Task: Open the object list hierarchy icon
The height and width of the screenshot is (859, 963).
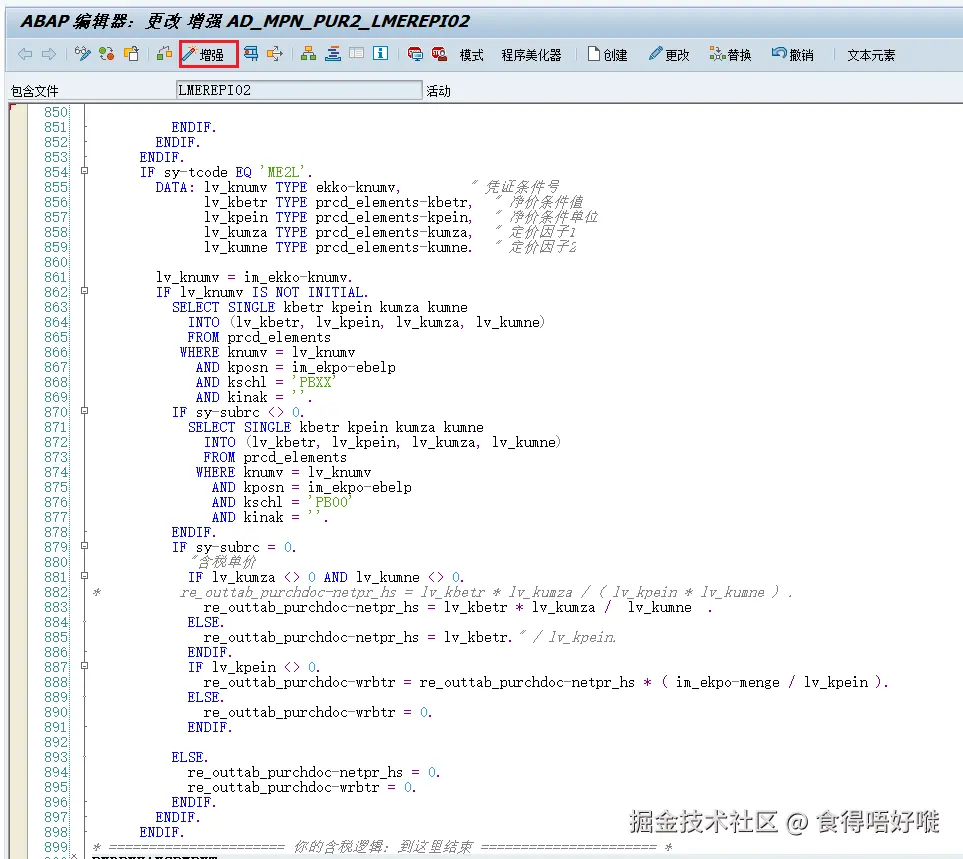Action: click(x=308, y=54)
